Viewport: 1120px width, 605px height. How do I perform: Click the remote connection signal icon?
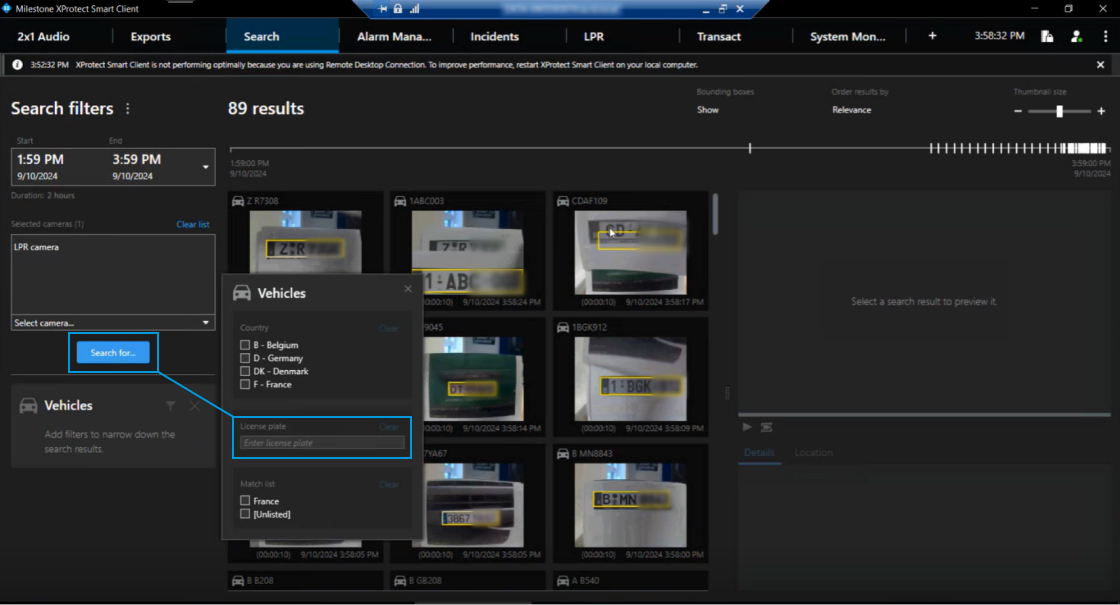[x=414, y=9]
